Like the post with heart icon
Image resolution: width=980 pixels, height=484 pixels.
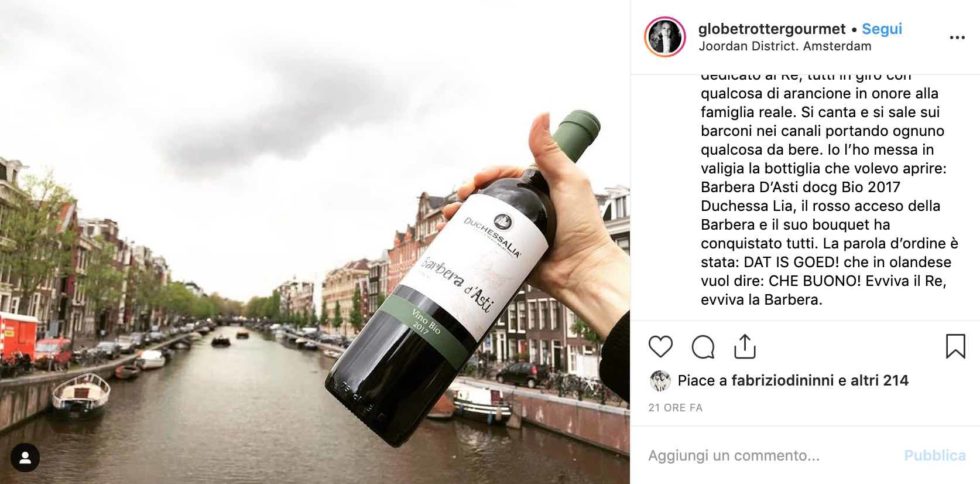(x=660, y=346)
